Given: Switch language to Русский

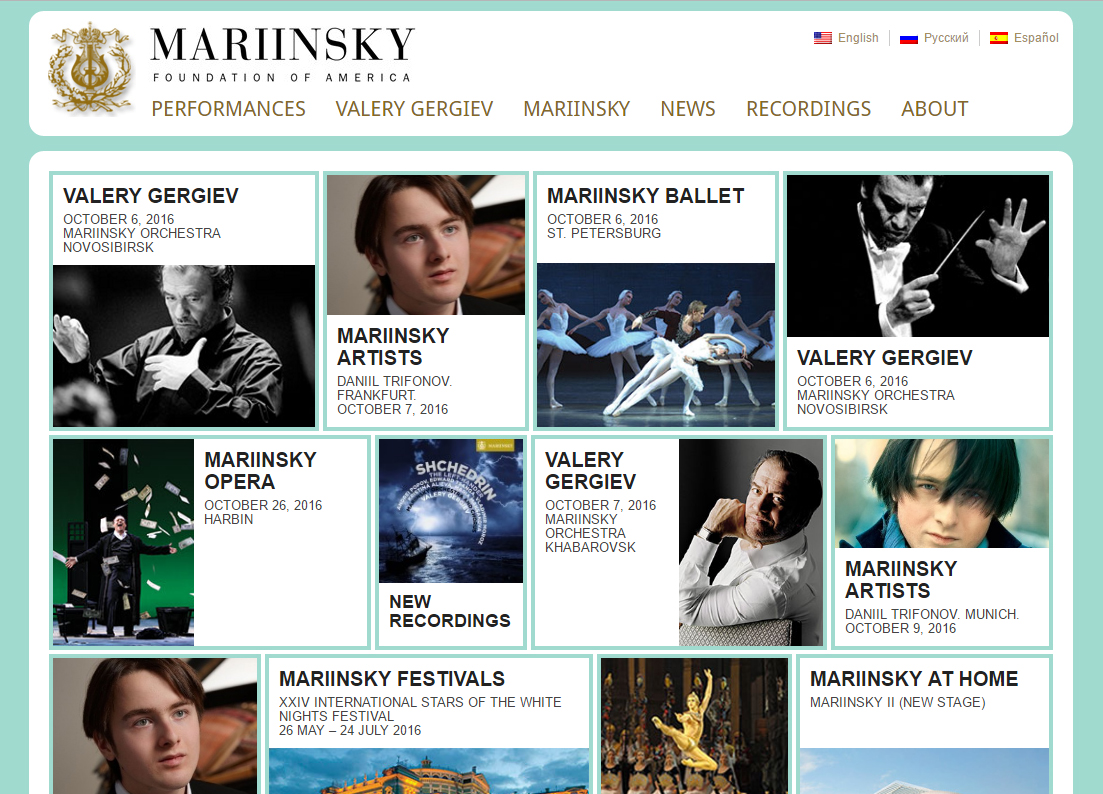Looking at the screenshot, I should point(945,38).
